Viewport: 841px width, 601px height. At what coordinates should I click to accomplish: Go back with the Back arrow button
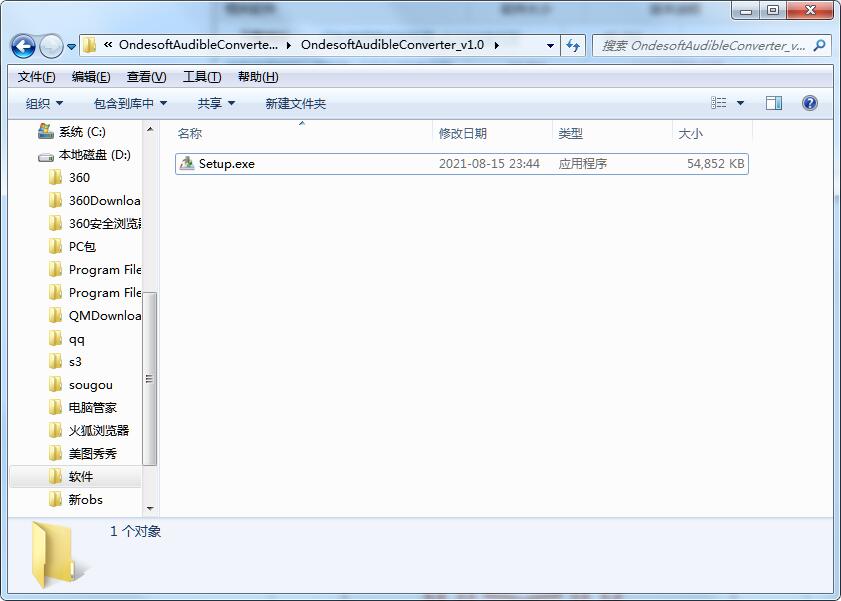click(x=23, y=47)
